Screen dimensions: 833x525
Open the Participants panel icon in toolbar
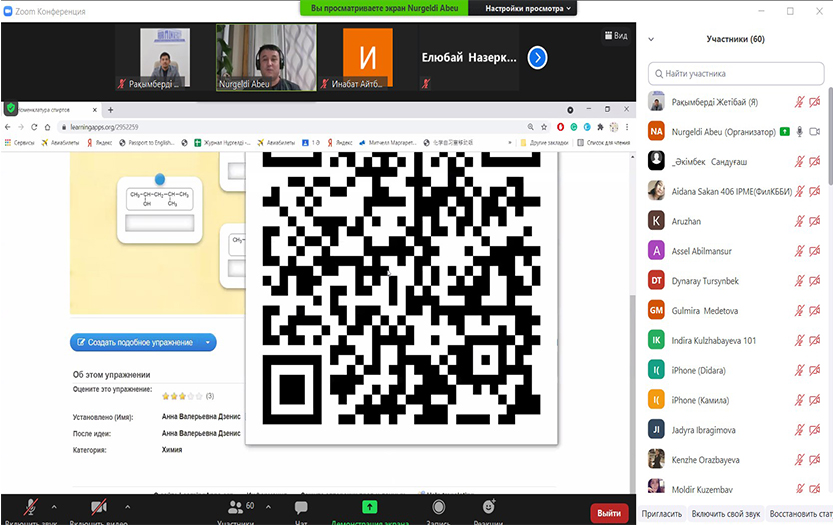pos(236,507)
